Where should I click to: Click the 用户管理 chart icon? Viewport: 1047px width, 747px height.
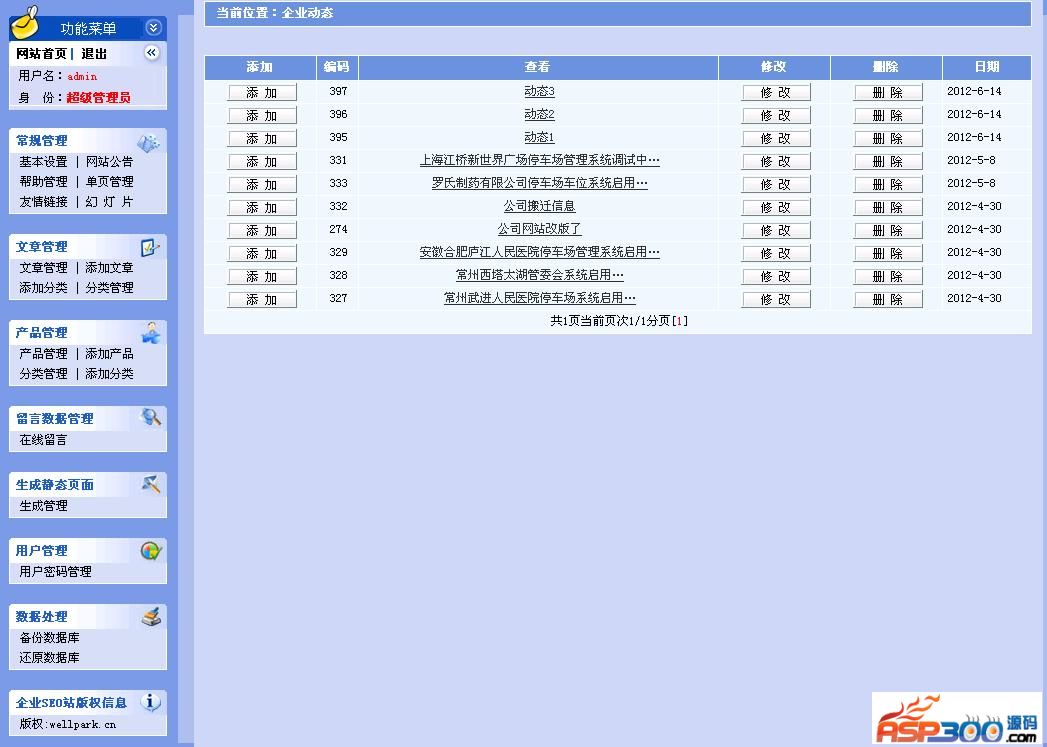151,550
